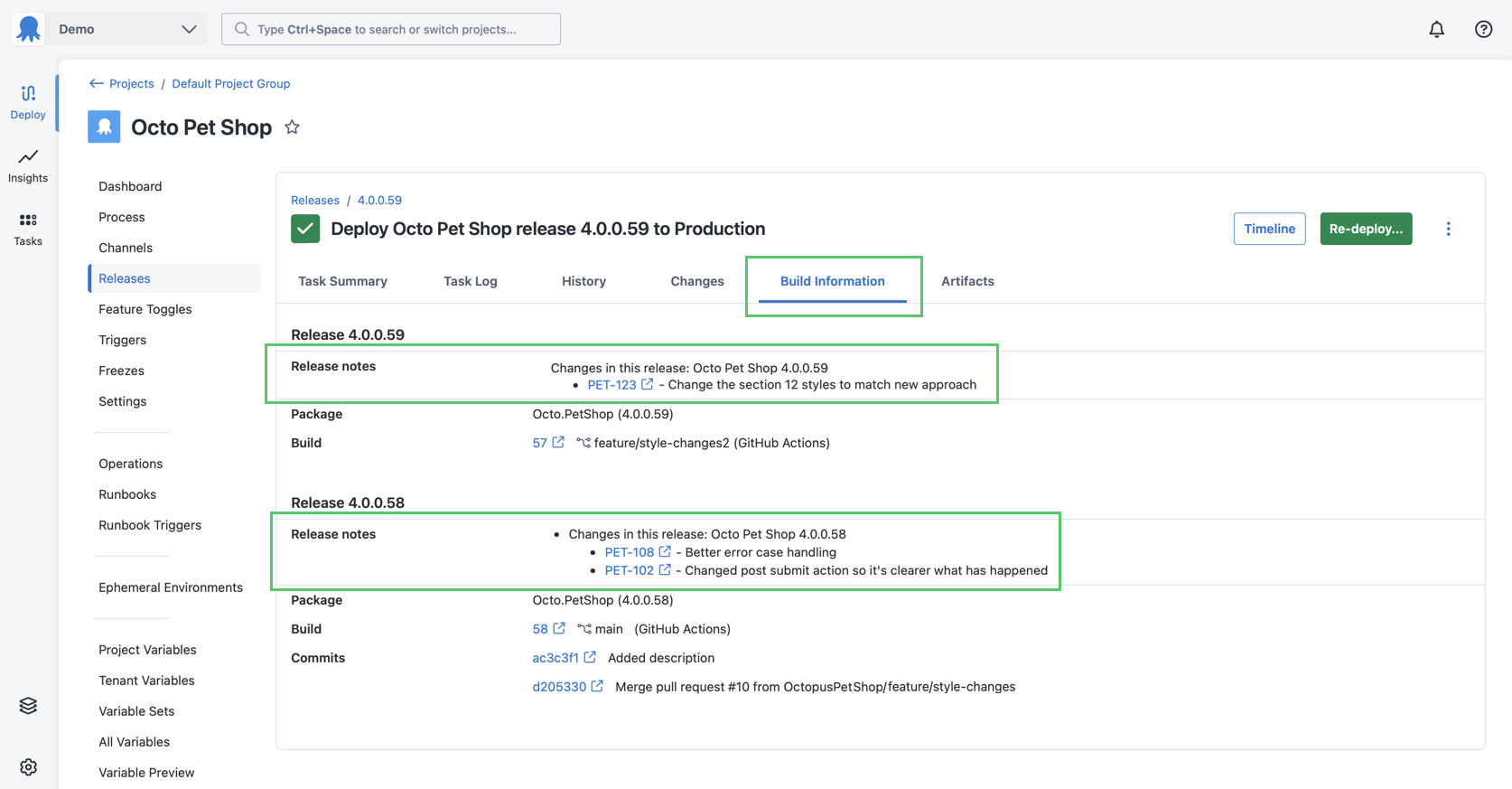Click the branch icon next to feature/style-changes2
Image resolution: width=1512 pixels, height=789 pixels.
coord(583,443)
